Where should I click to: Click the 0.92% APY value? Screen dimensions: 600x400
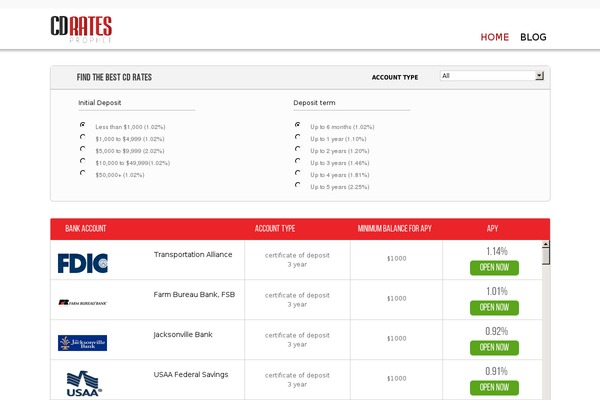(497, 331)
